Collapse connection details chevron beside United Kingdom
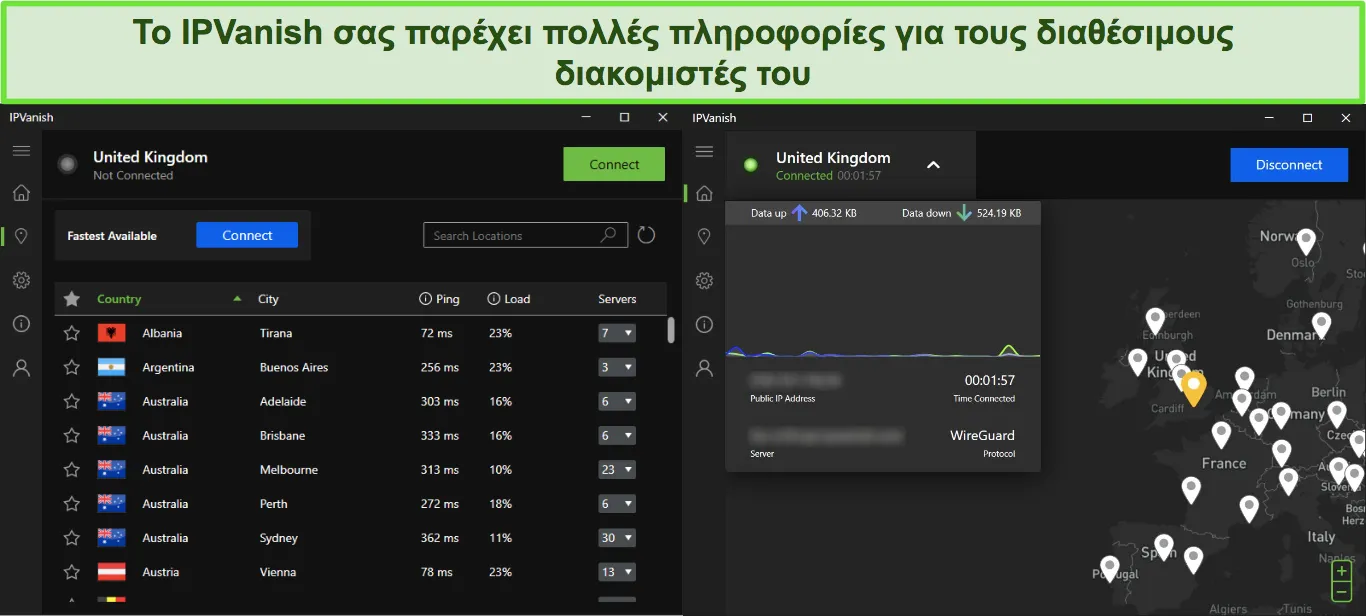Image resolution: width=1366 pixels, height=616 pixels. 933,165
